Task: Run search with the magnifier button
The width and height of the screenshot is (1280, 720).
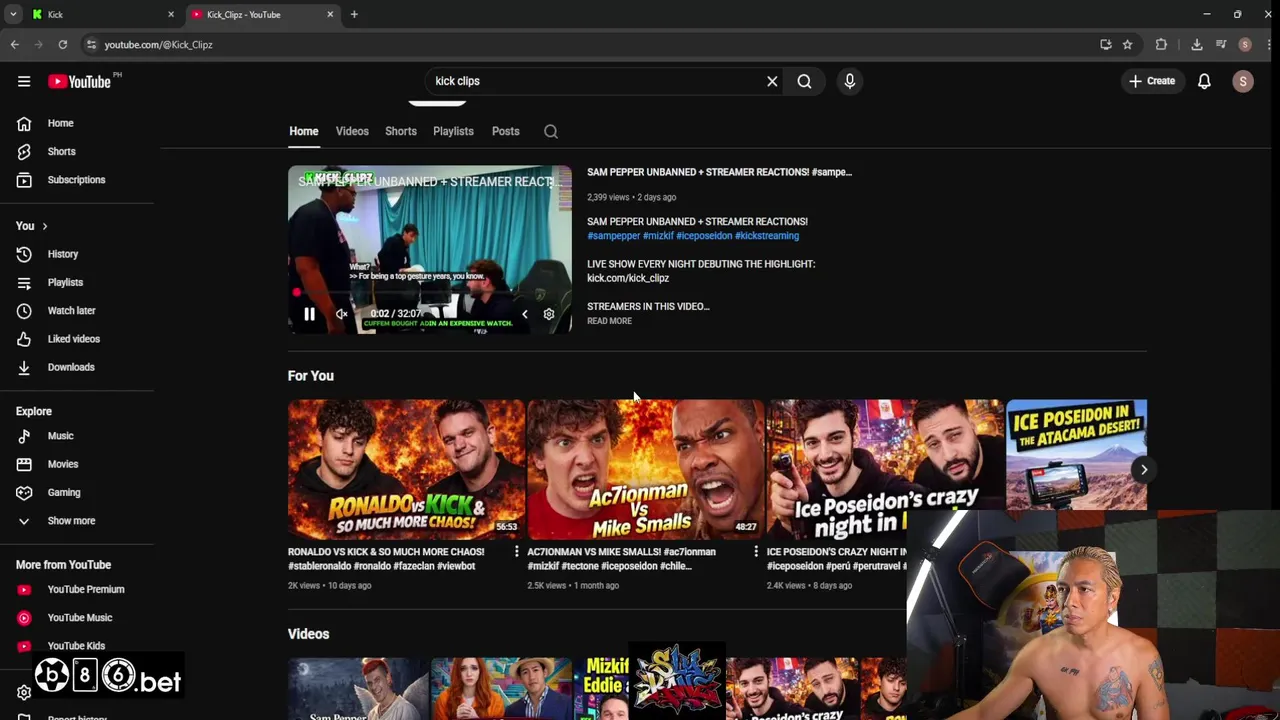Action: point(804,81)
